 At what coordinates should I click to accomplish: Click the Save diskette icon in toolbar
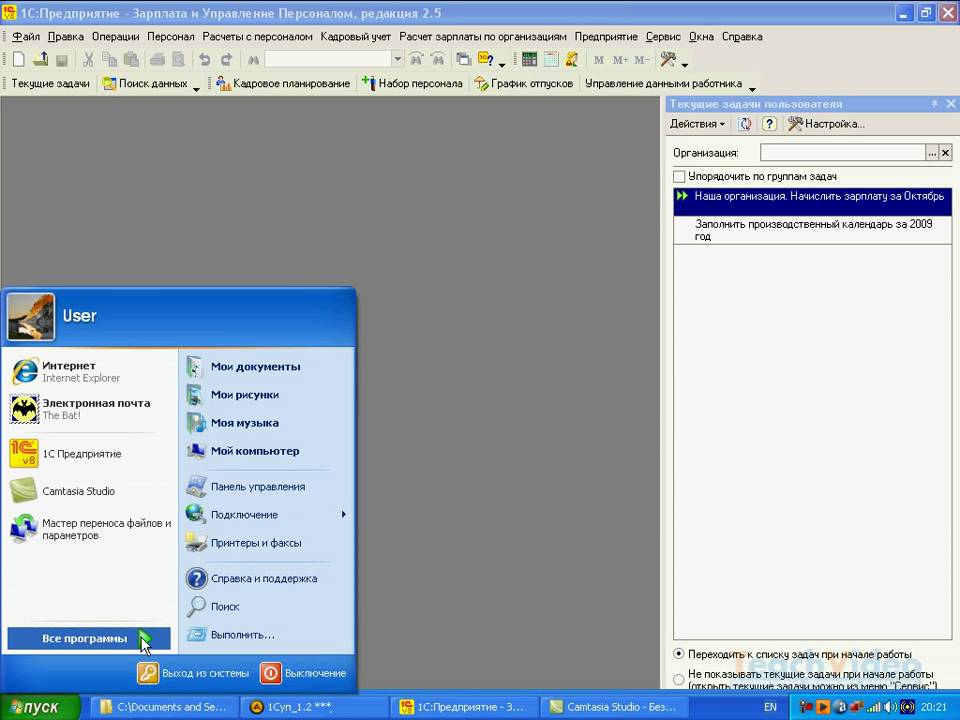[62, 60]
